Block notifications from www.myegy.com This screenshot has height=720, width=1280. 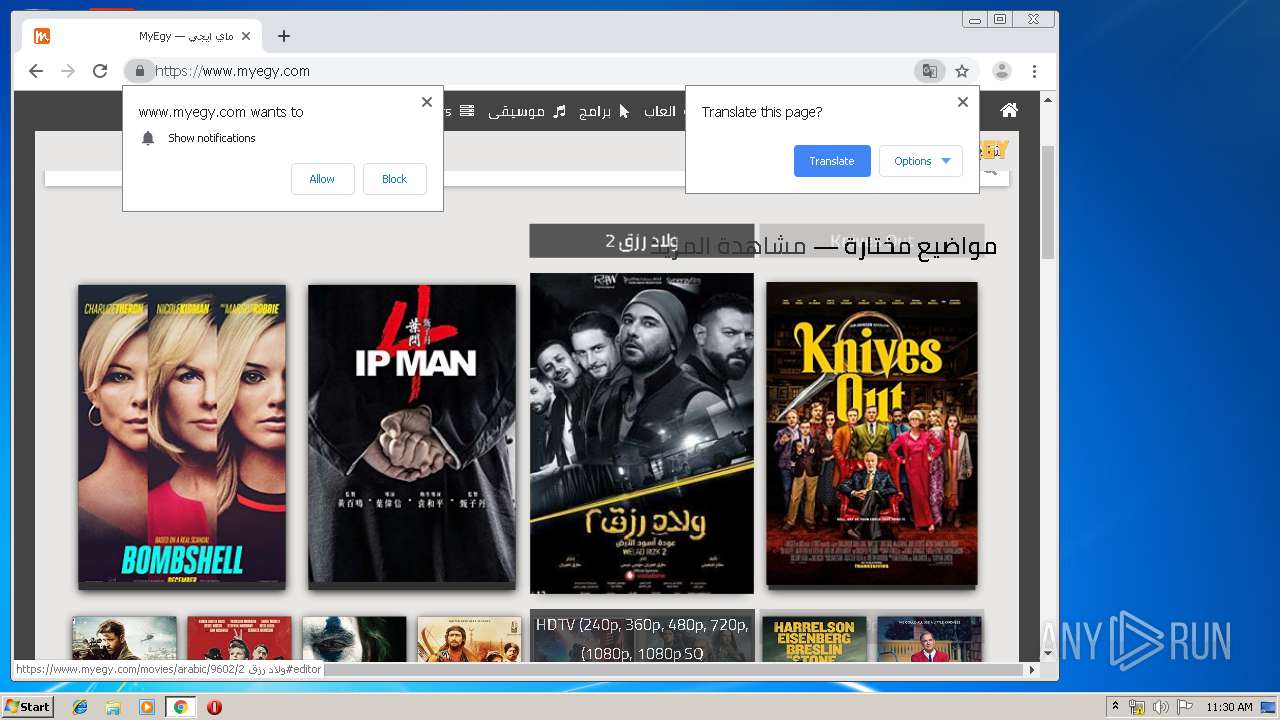(394, 179)
